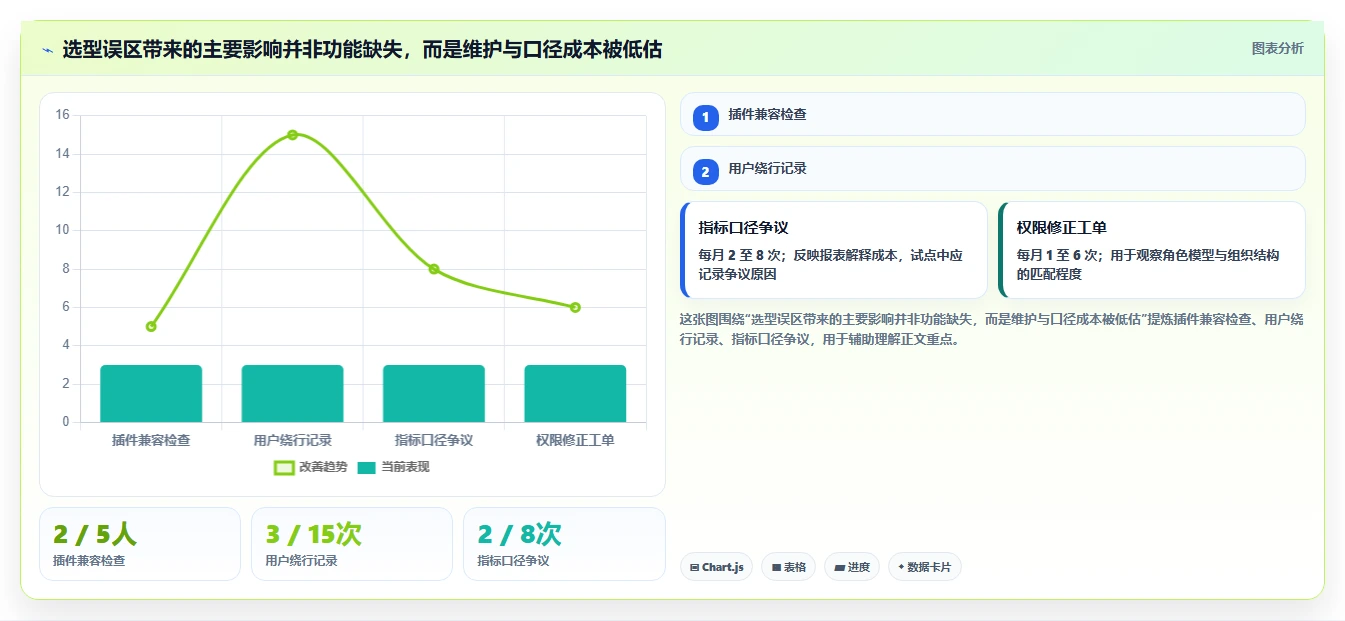The image size is (1345, 621).
Task: Select the 数据卡片 tag chip
Action: 925,567
